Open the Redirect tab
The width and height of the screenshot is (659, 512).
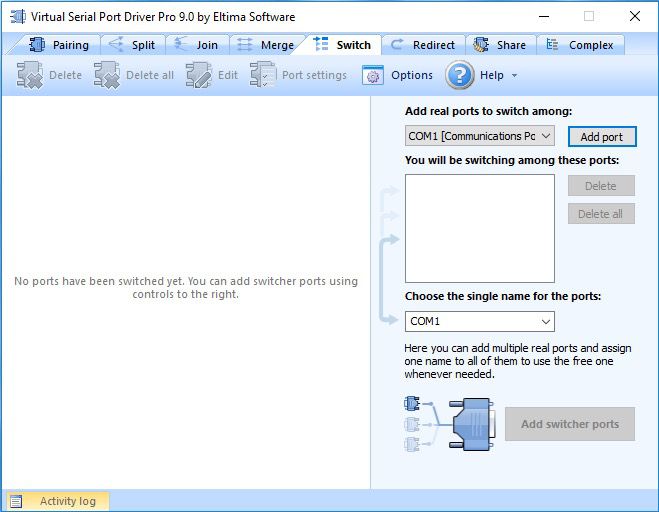coord(423,45)
